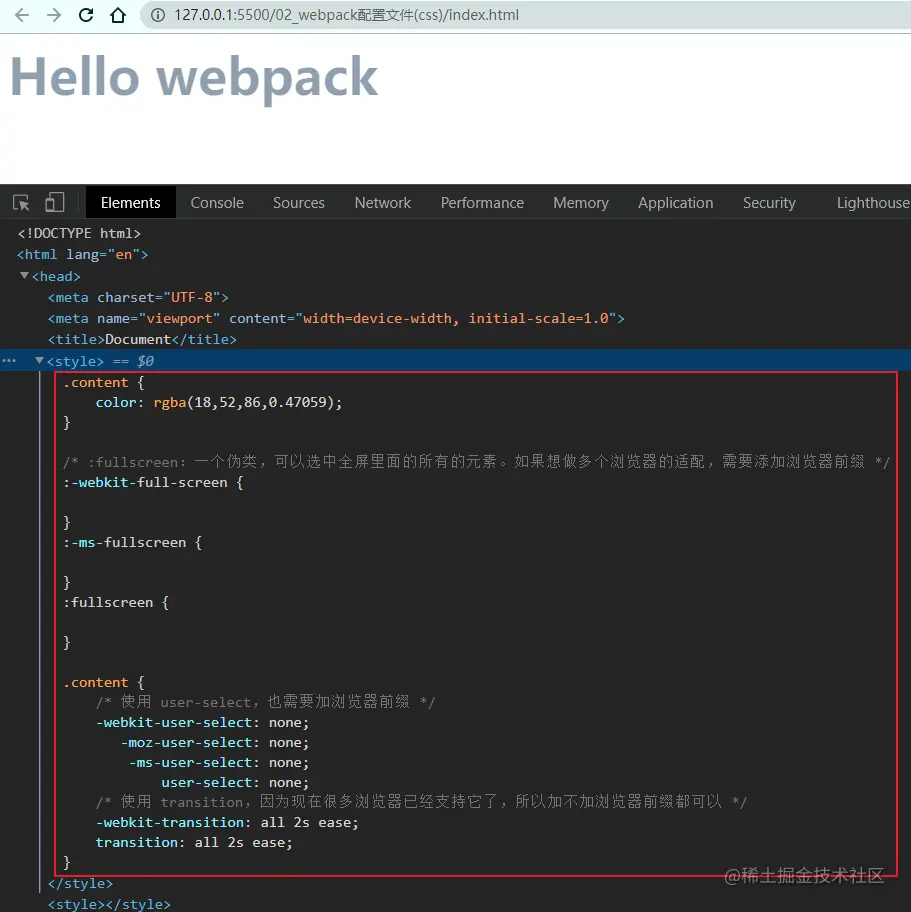Select the empty <style></style> node
Image resolution: width=911 pixels, height=912 pixels.
[109, 904]
